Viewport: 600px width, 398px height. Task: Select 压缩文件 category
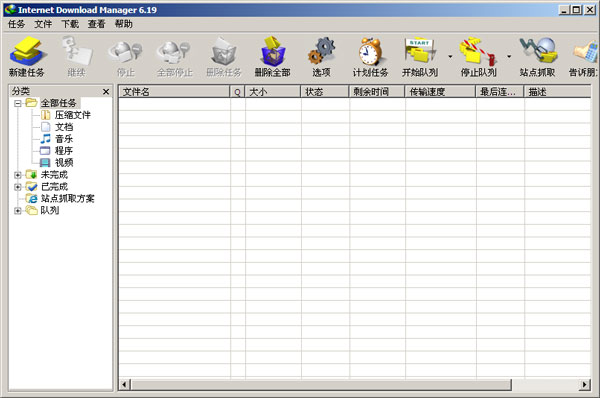pyautogui.click(x=73, y=115)
